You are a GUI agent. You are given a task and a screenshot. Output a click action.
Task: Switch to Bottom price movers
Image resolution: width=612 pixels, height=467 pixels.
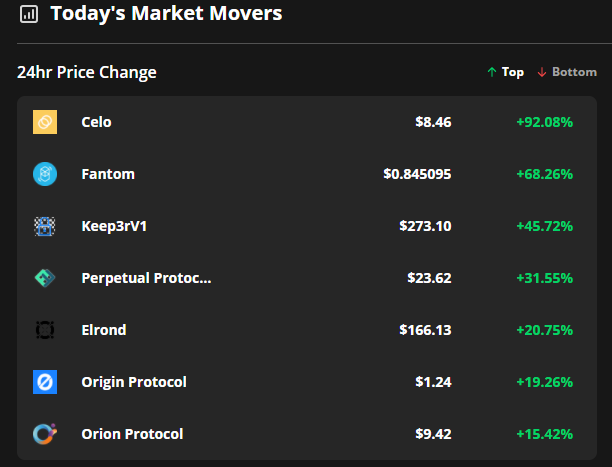click(x=567, y=72)
